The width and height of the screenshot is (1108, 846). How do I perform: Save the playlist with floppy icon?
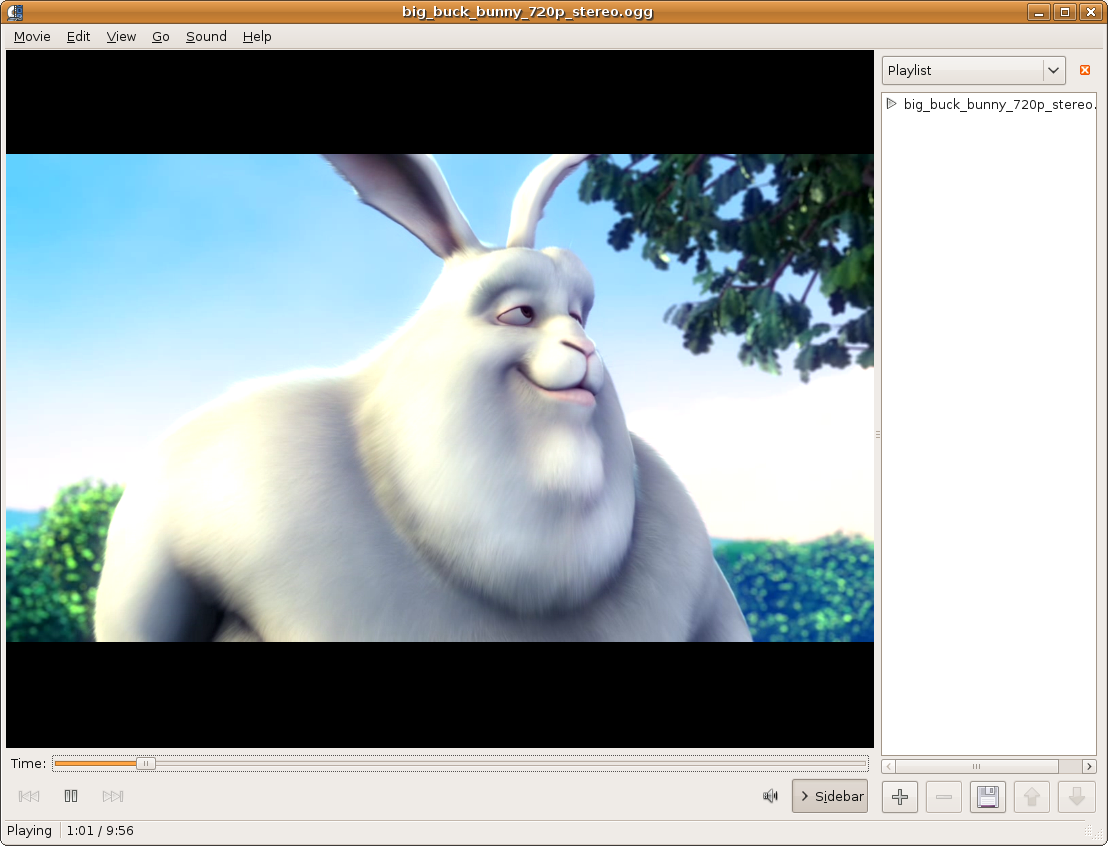click(x=987, y=797)
